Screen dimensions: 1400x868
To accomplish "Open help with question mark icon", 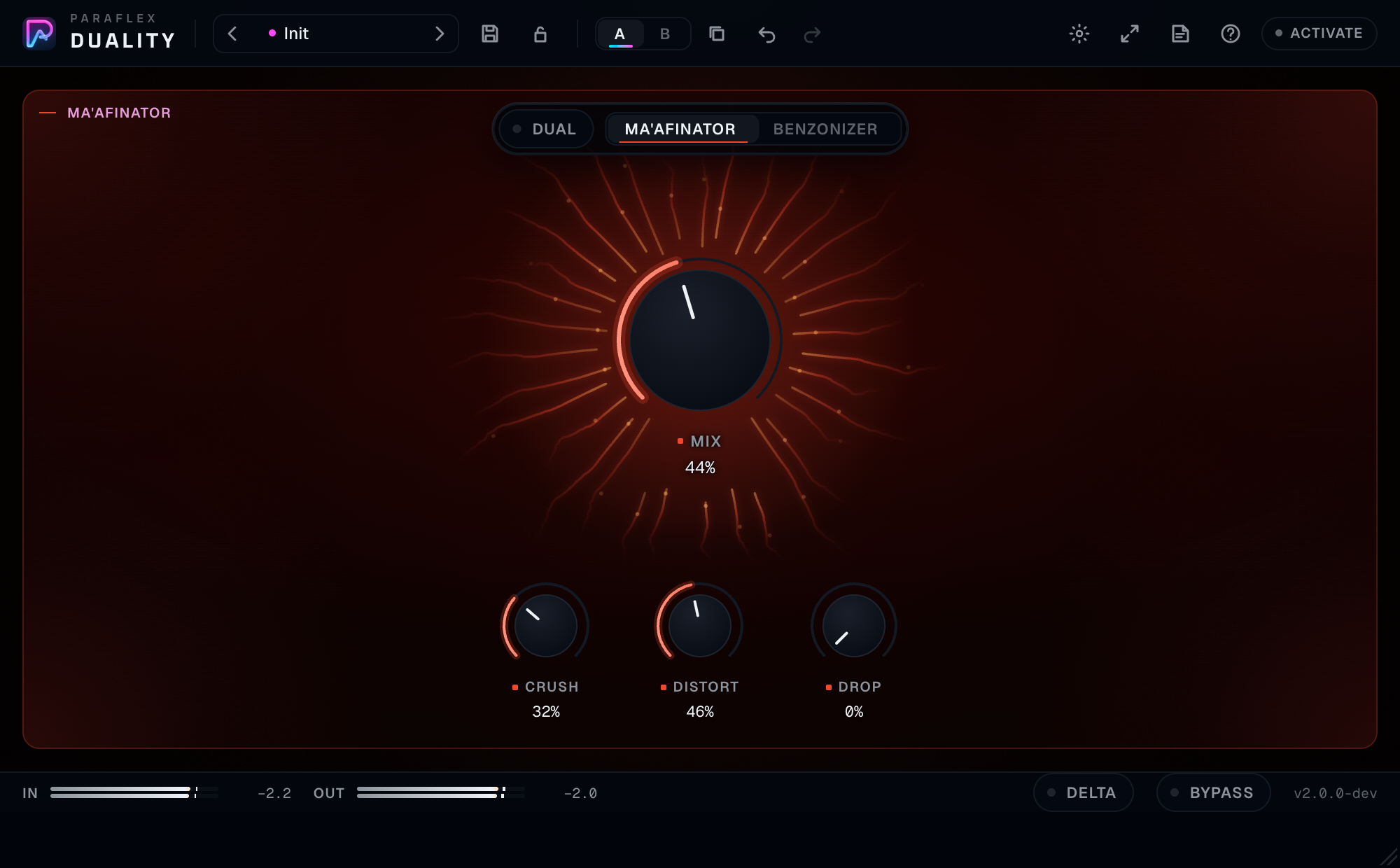I will click(x=1231, y=34).
